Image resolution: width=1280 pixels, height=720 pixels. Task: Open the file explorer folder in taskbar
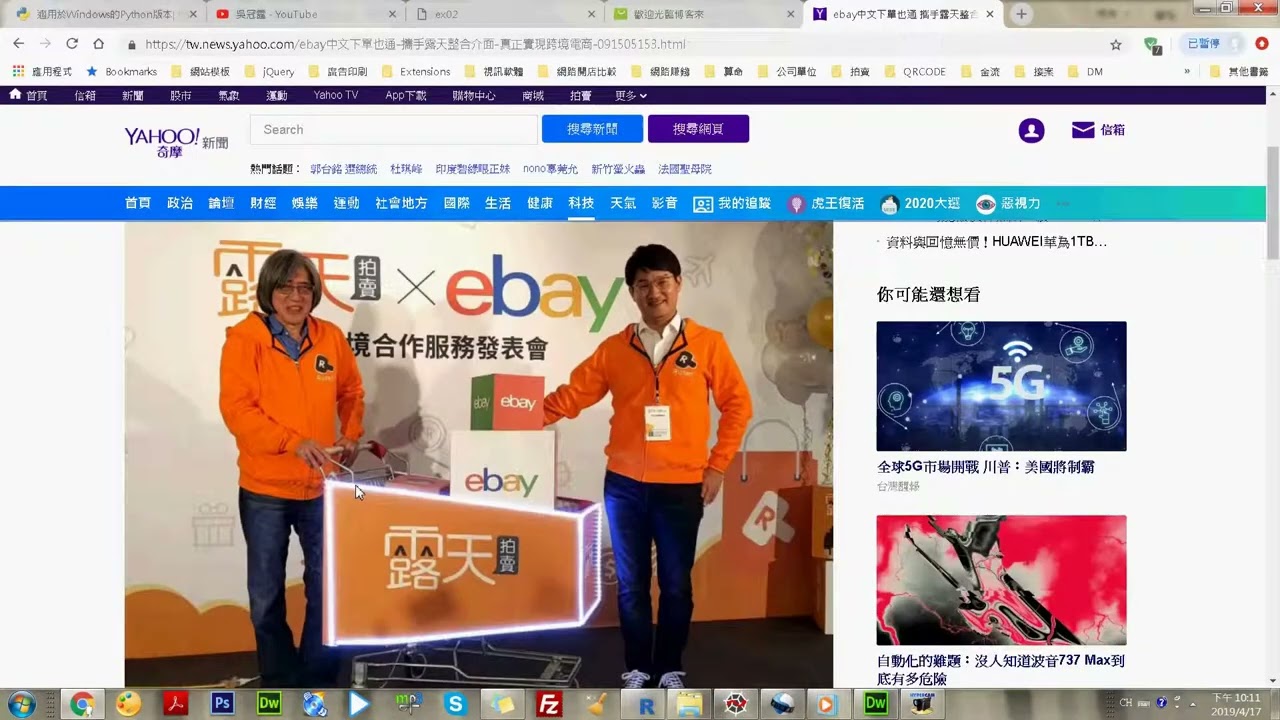click(689, 704)
